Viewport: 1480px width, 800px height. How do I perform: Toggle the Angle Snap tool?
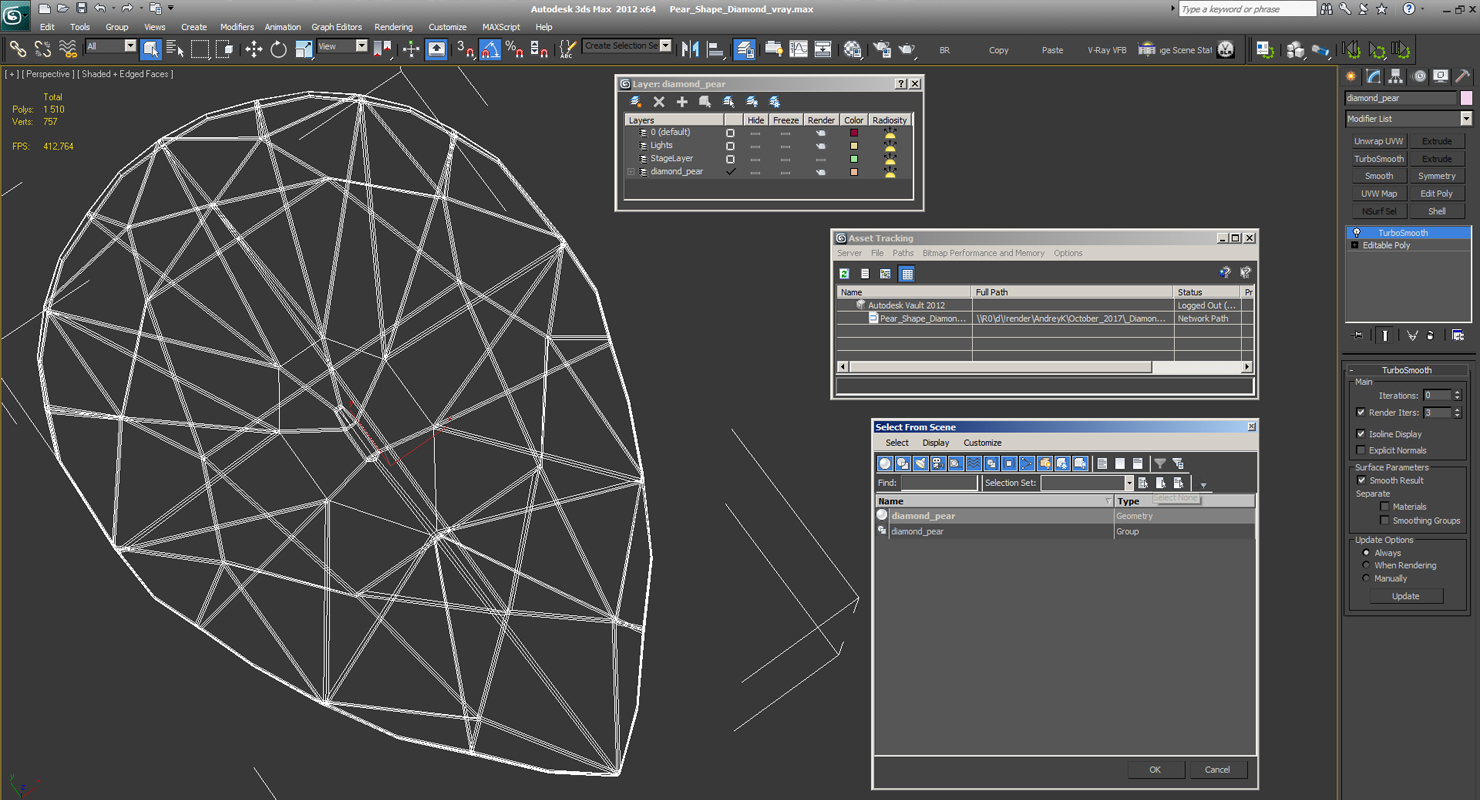(490, 49)
